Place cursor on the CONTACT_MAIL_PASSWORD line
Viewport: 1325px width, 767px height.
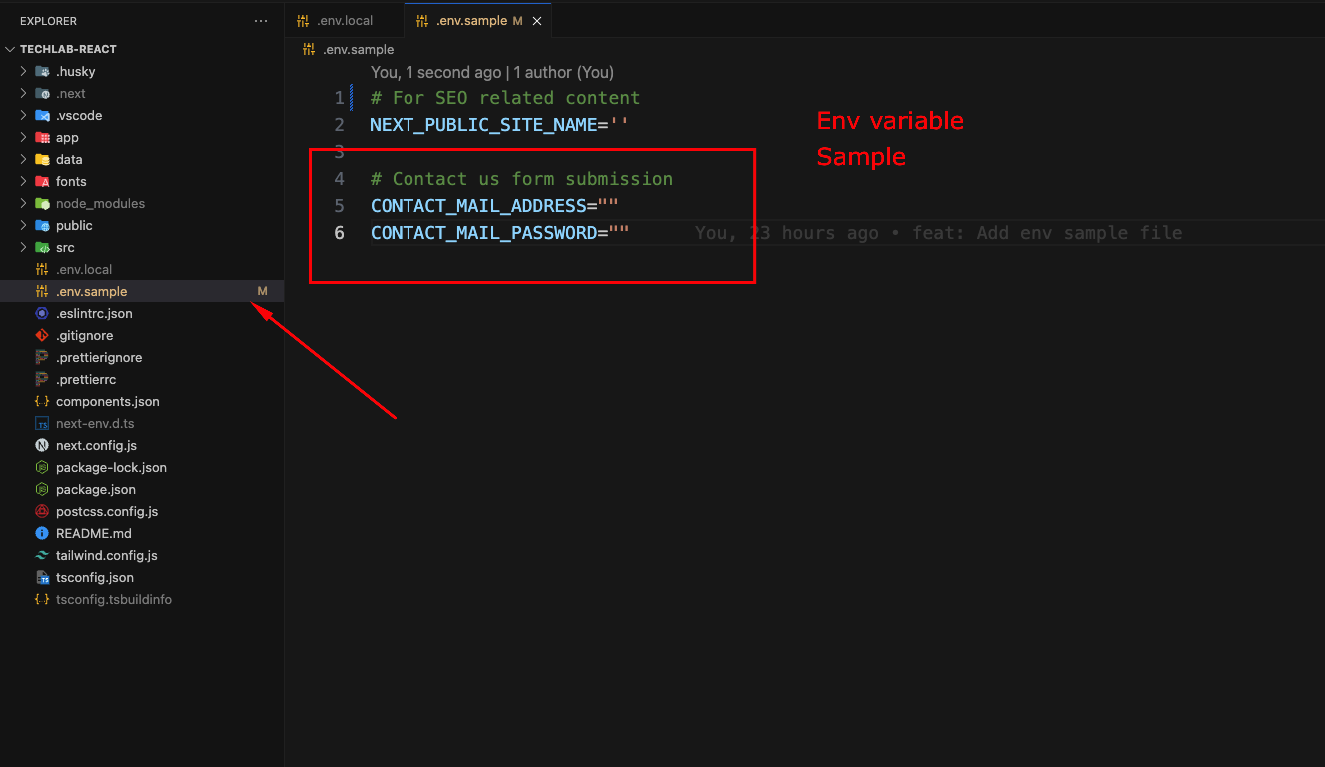coord(500,232)
